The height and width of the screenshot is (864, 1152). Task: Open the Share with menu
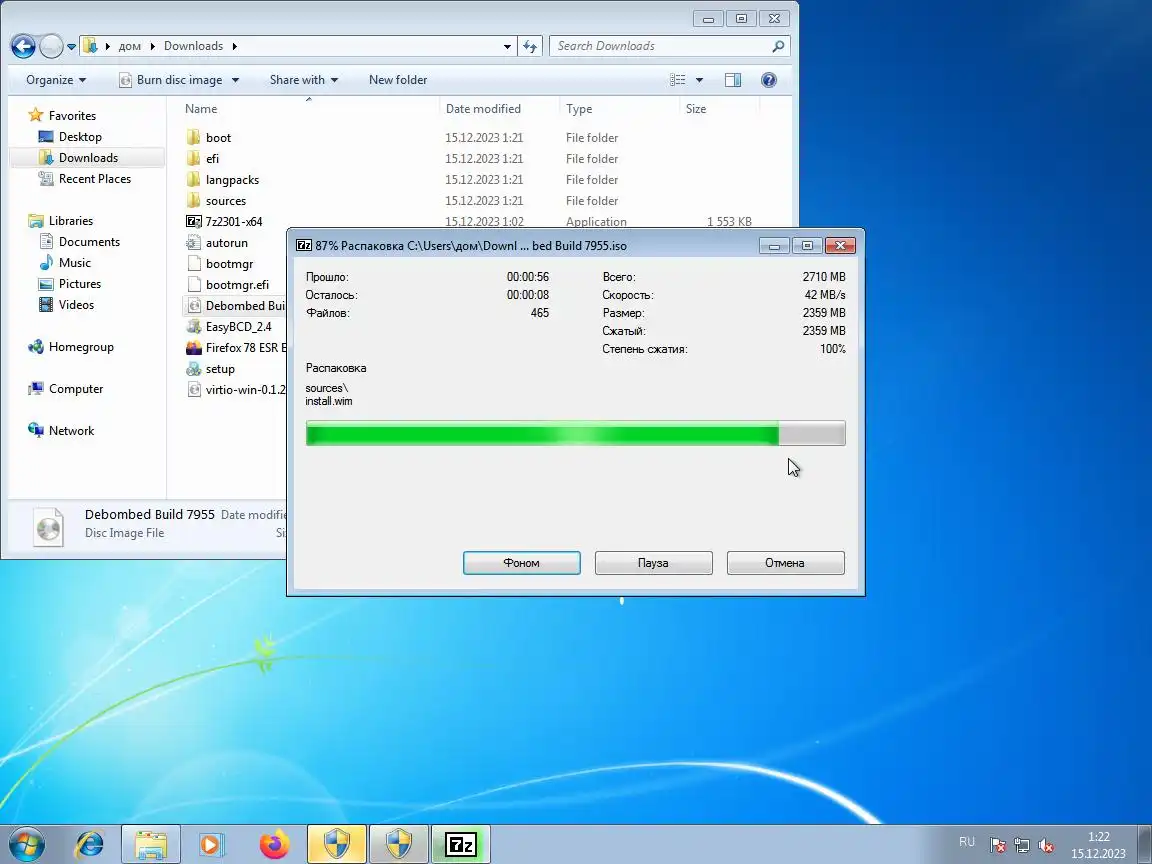click(303, 79)
